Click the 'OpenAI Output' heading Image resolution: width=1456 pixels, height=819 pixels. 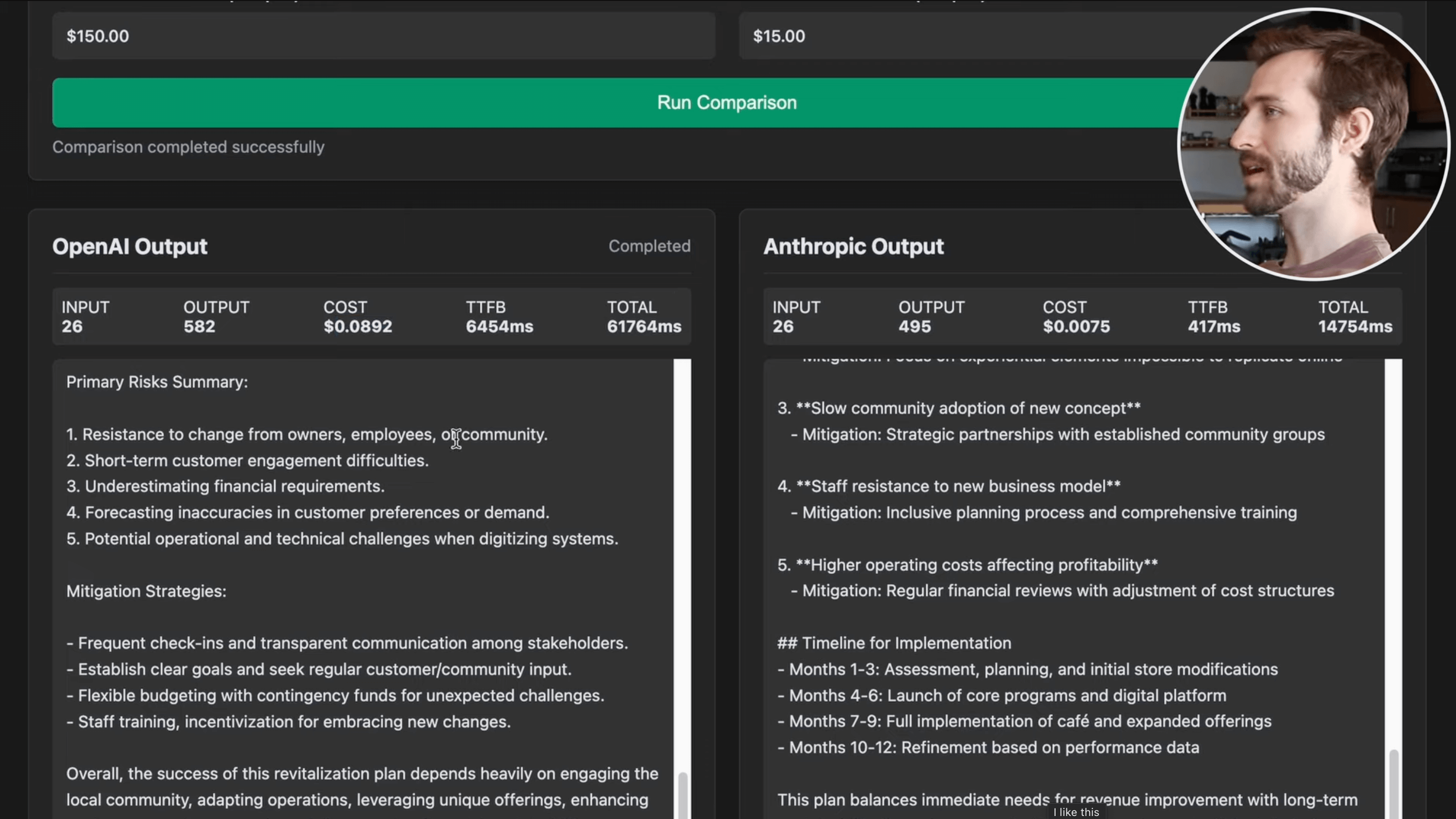coord(130,246)
